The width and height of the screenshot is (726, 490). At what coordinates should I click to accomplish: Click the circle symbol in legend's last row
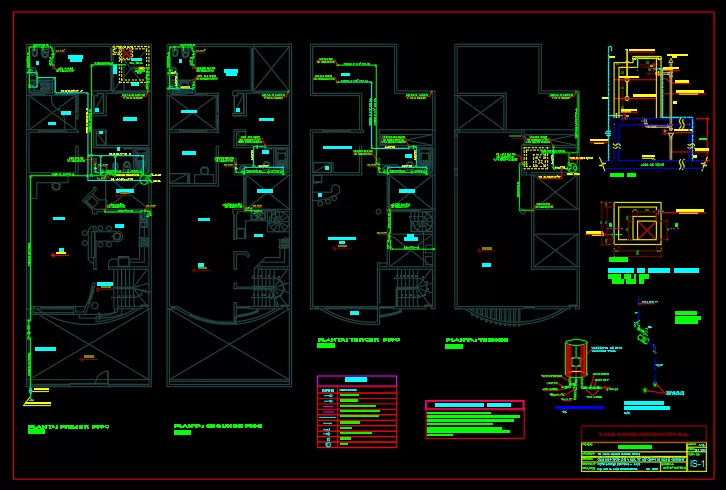(x=328, y=445)
